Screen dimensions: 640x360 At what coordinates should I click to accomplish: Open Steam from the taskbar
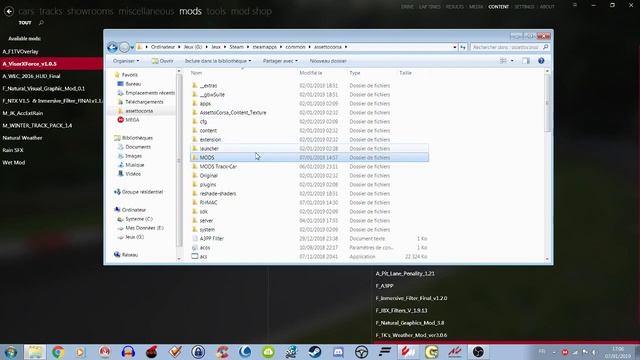click(x=315, y=352)
